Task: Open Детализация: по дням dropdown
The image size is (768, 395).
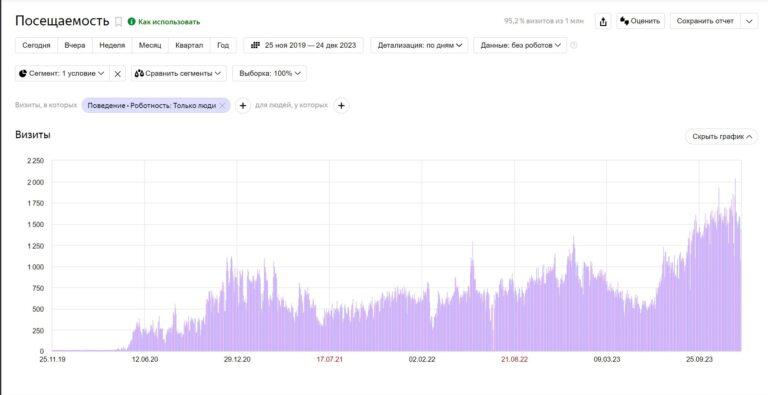Action: click(x=419, y=45)
